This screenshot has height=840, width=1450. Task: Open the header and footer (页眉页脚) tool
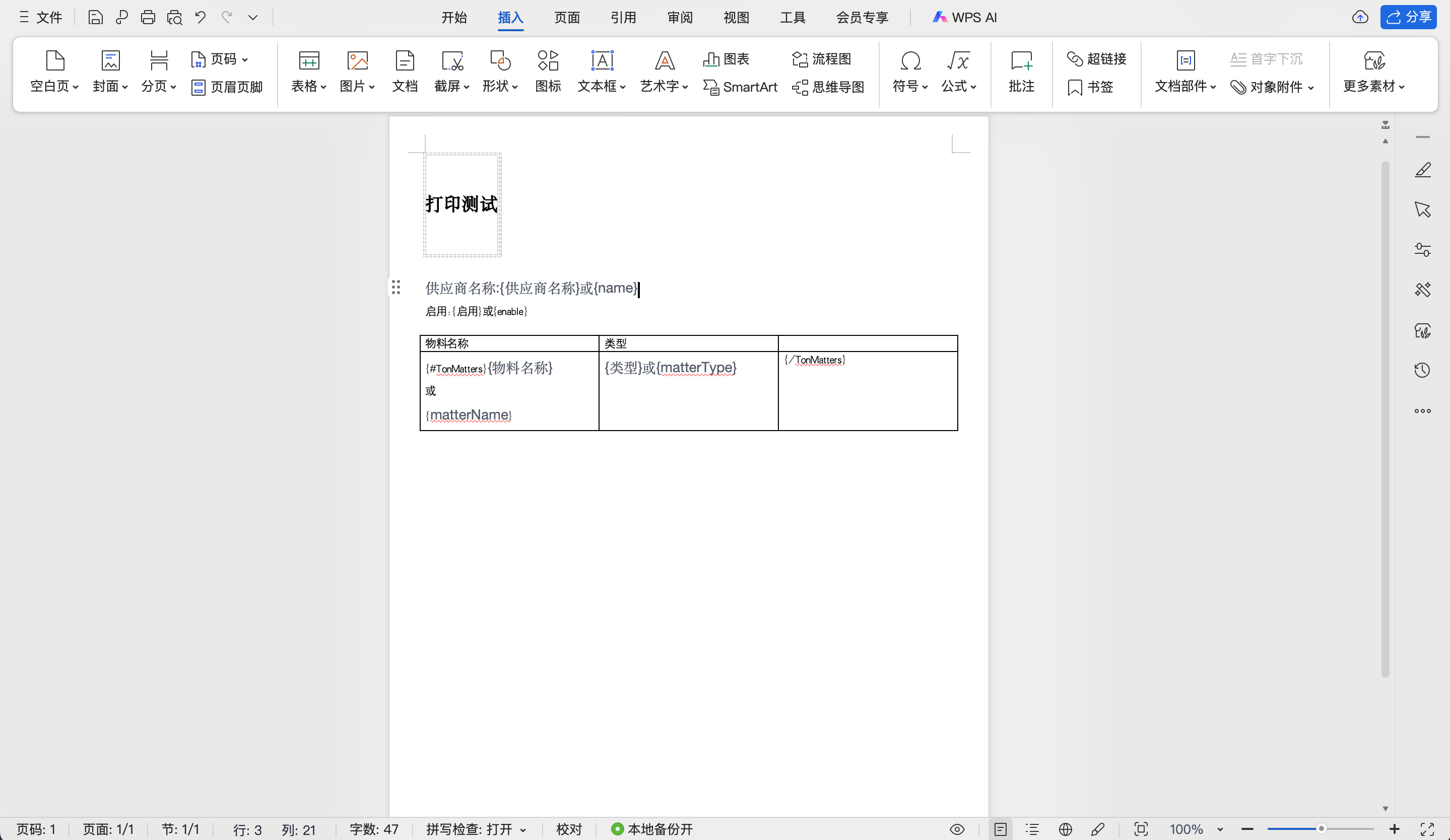(227, 87)
